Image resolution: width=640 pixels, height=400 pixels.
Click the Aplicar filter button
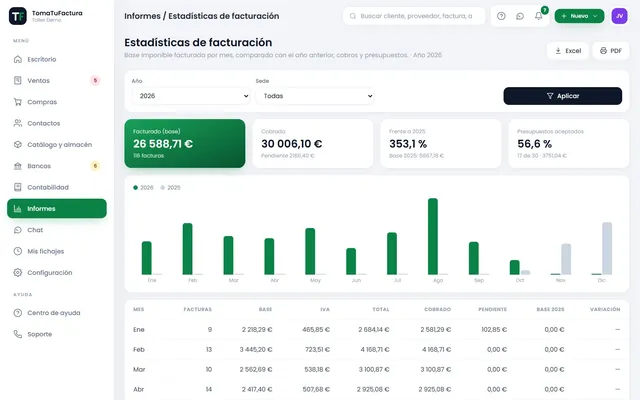pyautogui.click(x=562, y=96)
